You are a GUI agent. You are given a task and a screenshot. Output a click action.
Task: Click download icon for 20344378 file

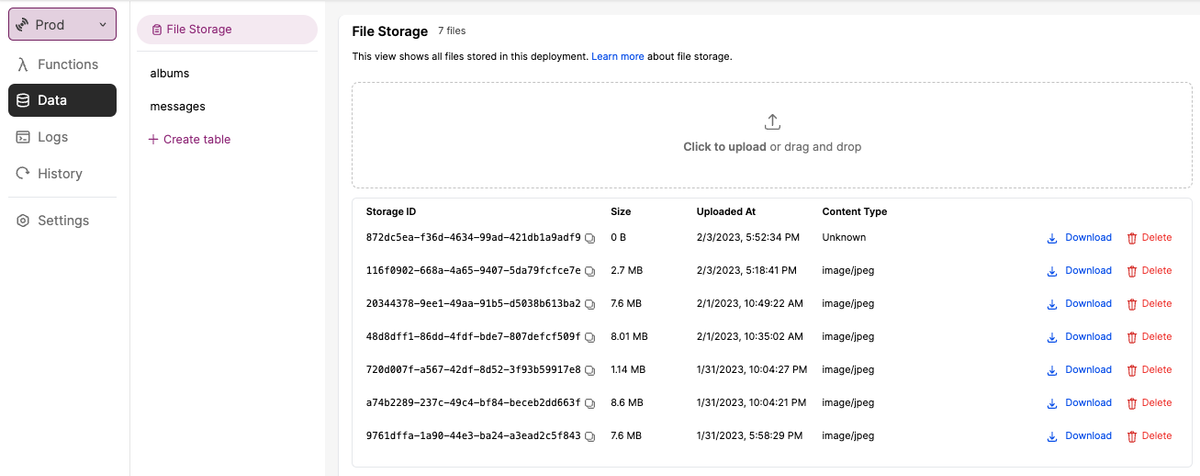click(1051, 304)
